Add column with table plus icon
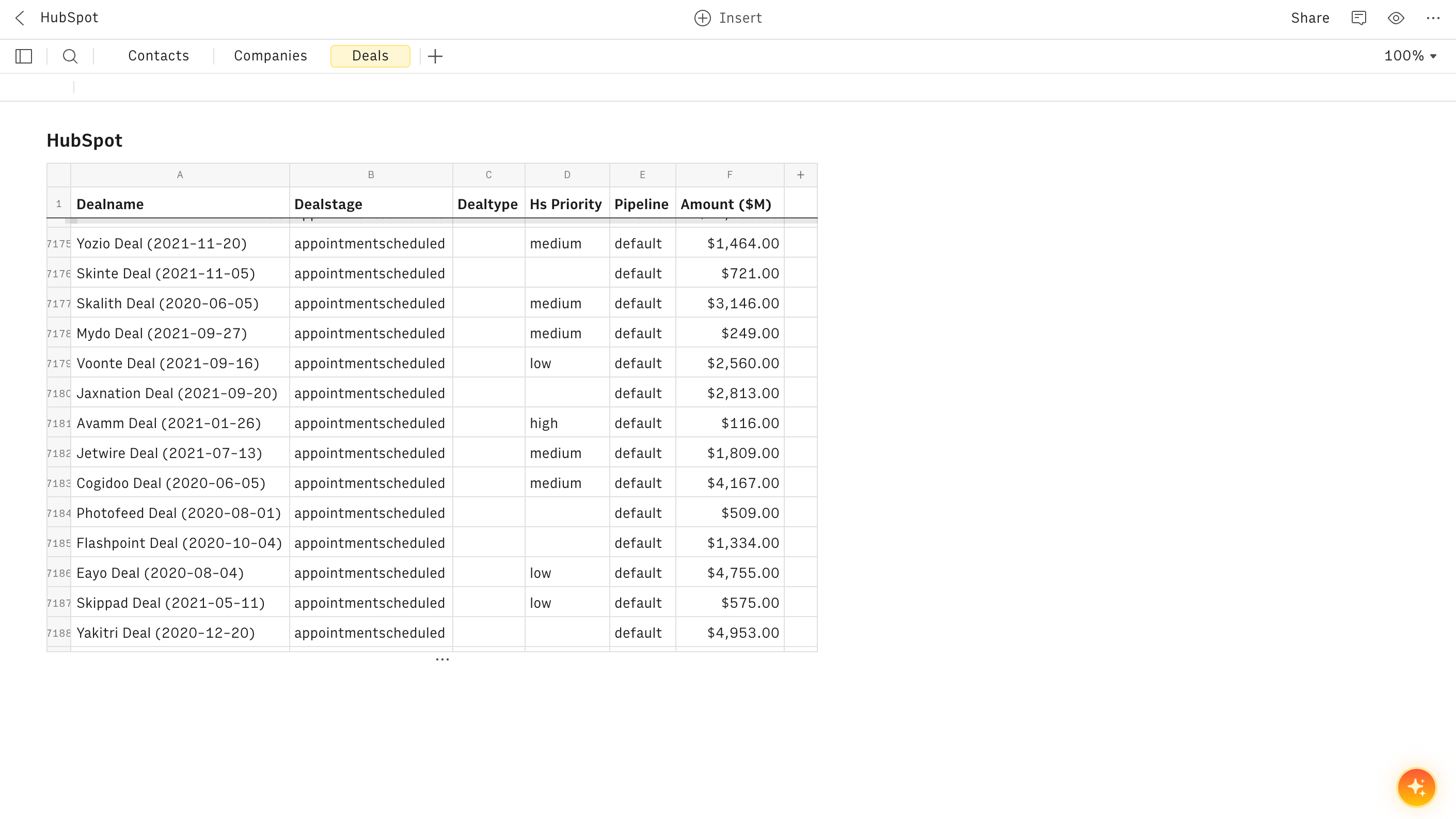Viewport: 1456px width, 819px height. 800,175
